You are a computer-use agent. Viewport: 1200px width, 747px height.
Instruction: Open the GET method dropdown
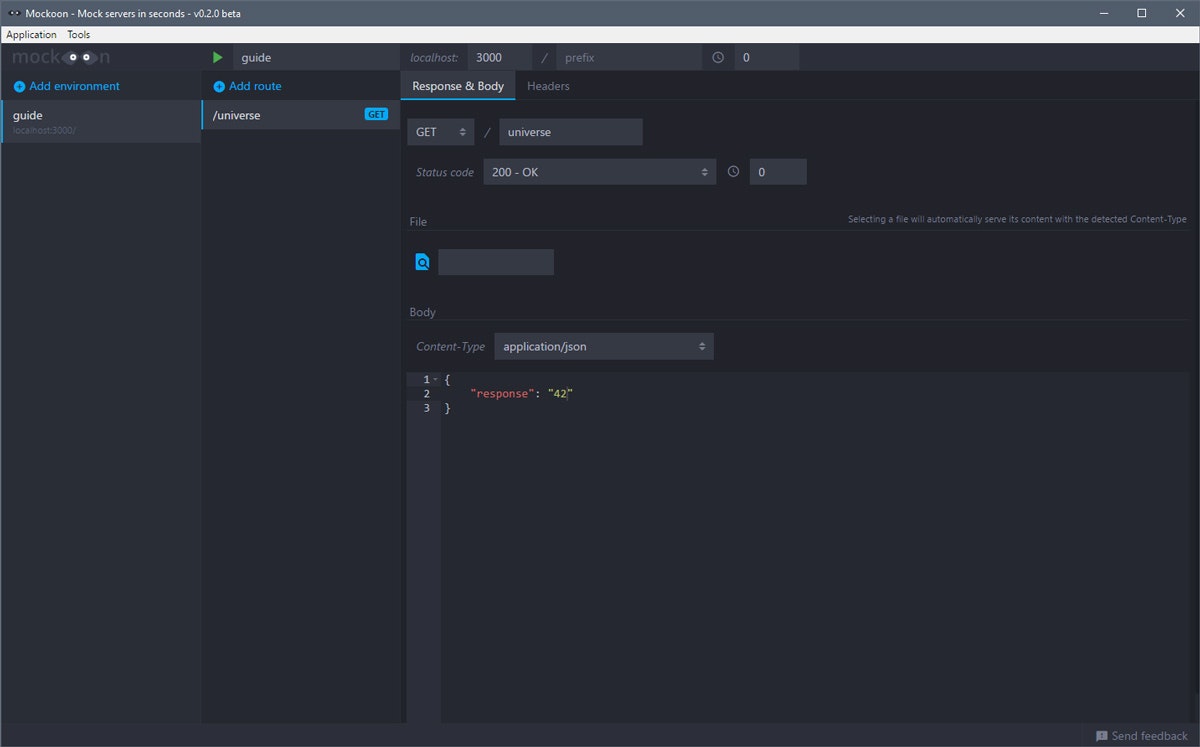(440, 132)
